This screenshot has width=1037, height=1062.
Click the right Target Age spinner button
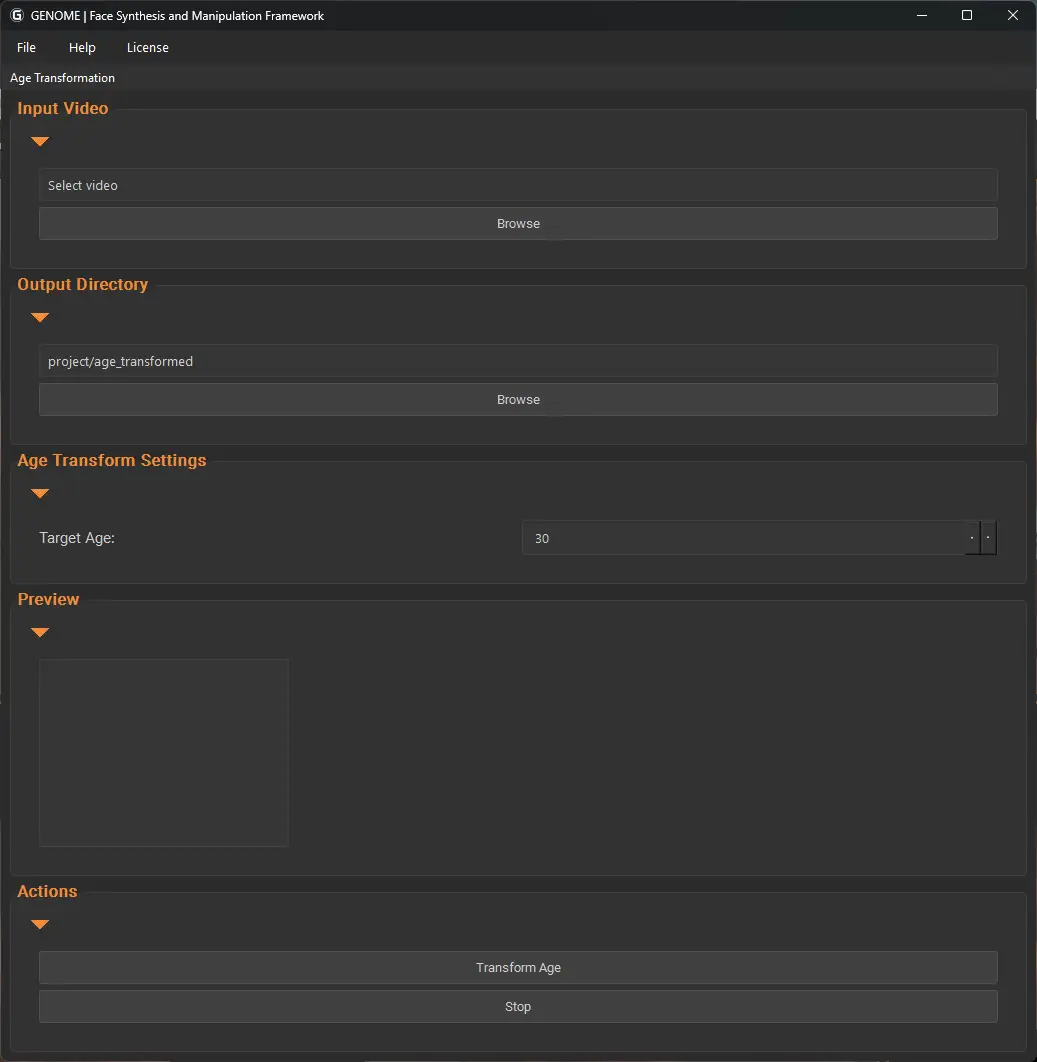988,538
